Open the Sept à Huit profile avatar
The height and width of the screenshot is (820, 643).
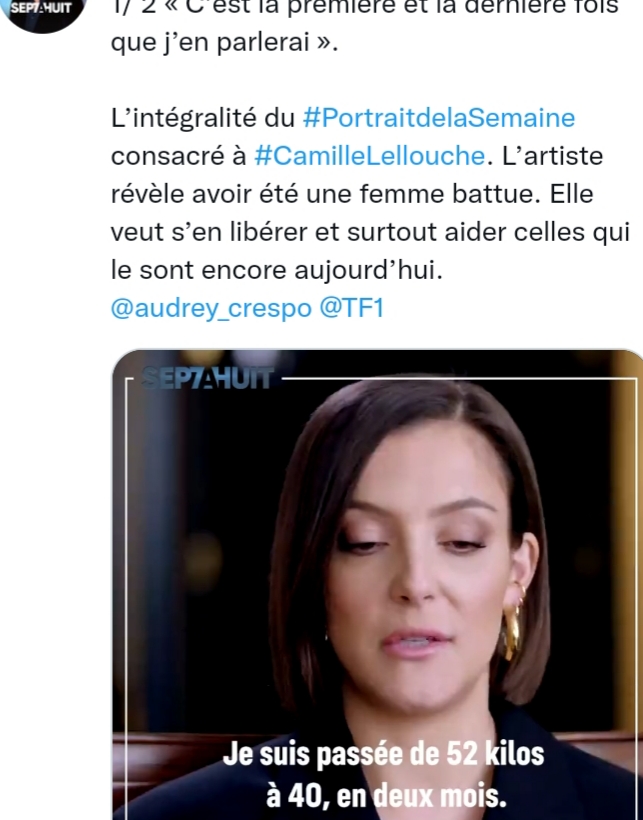click(x=43, y=12)
